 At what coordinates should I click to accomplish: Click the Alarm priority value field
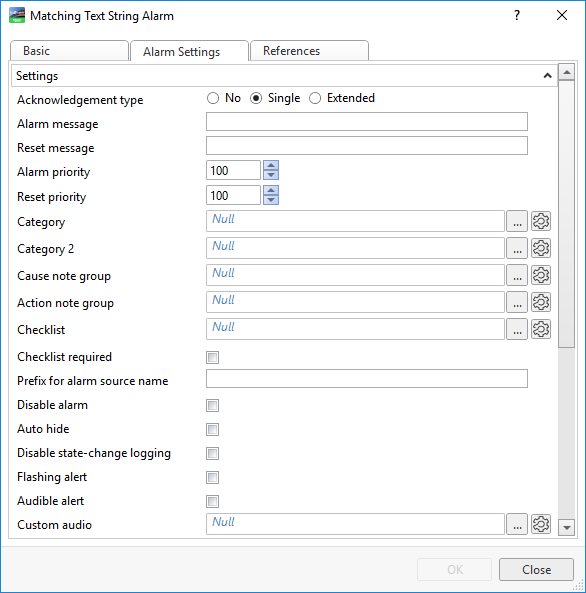click(x=233, y=170)
